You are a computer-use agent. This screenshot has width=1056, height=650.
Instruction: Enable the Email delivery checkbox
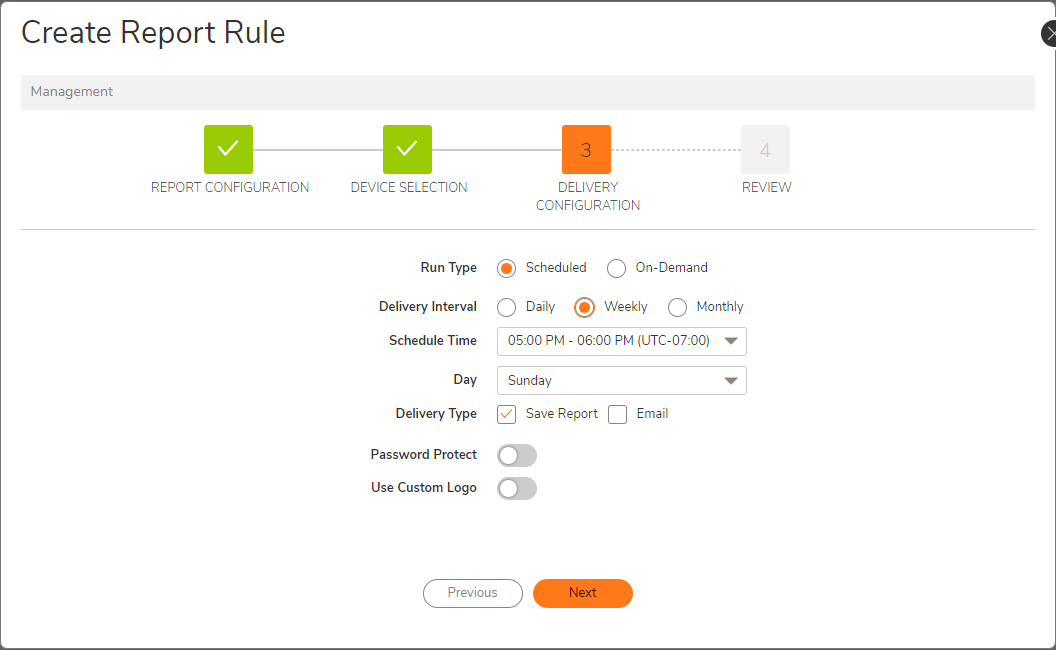618,414
